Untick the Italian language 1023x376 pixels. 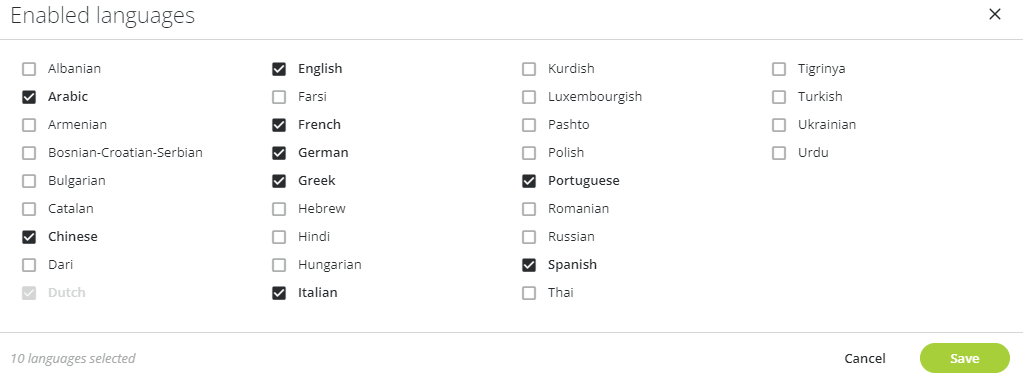pyautogui.click(x=279, y=293)
